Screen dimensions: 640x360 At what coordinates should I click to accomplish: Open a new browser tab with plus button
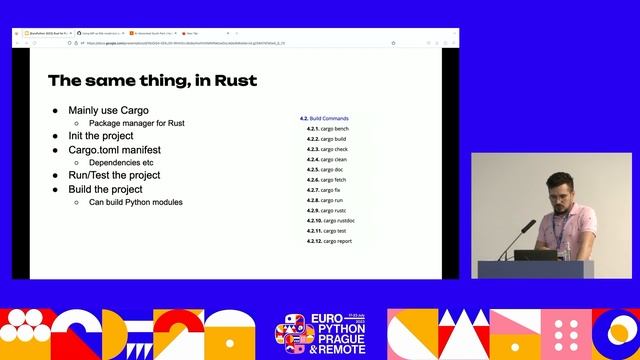[237, 33]
